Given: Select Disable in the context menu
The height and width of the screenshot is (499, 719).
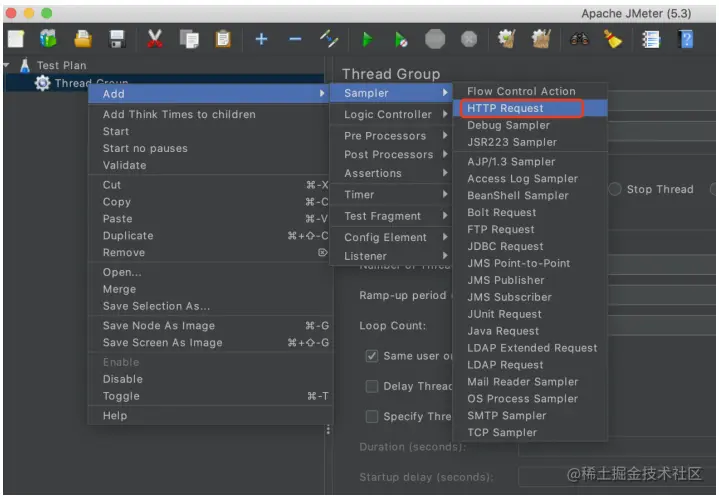Looking at the screenshot, I should [209, 379].
